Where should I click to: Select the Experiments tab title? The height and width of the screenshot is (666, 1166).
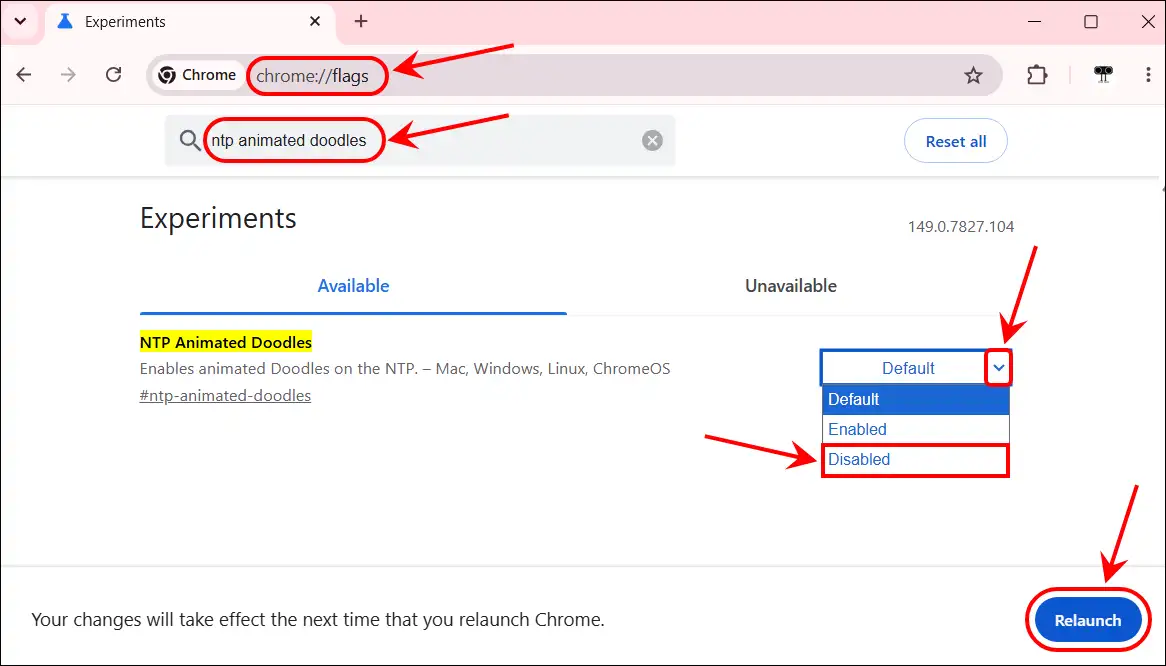tap(125, 22)
